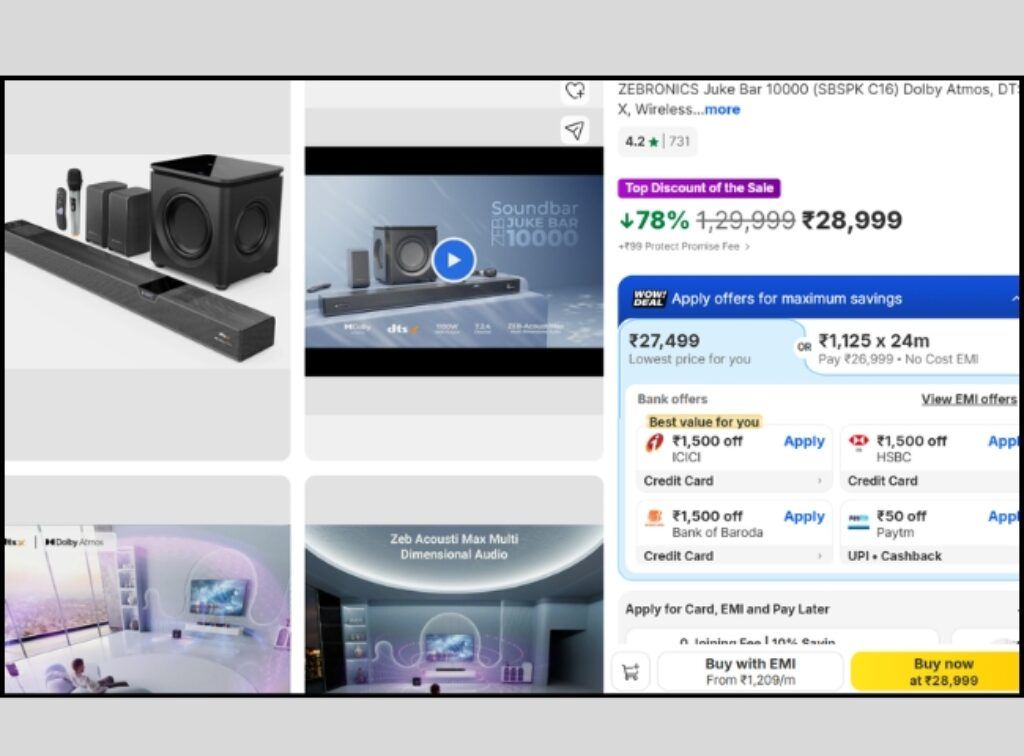The width and height of the screenshot is (1024, 756).
Task: Click the WOW! DEAL badge icon
Action: pyautogui.click(x=649, y=298)
